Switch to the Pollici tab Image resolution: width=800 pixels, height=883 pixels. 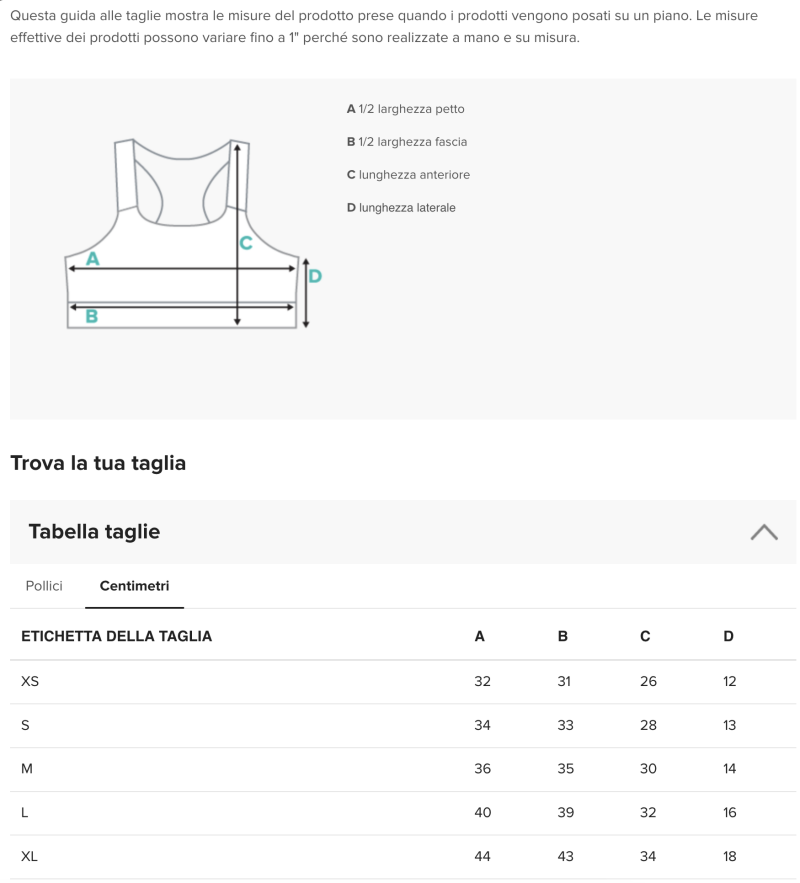[x=44, y=586]
